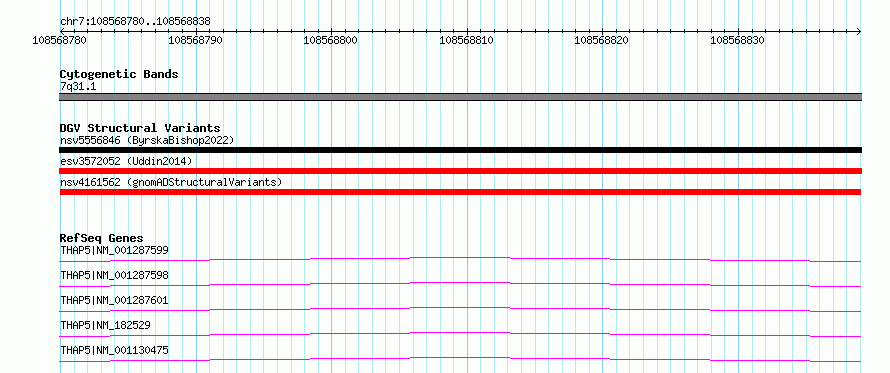Click the magenta line under THAP5|NM_001287598
This screenshot has height=373, width=890.
click(x=460, y=284)
